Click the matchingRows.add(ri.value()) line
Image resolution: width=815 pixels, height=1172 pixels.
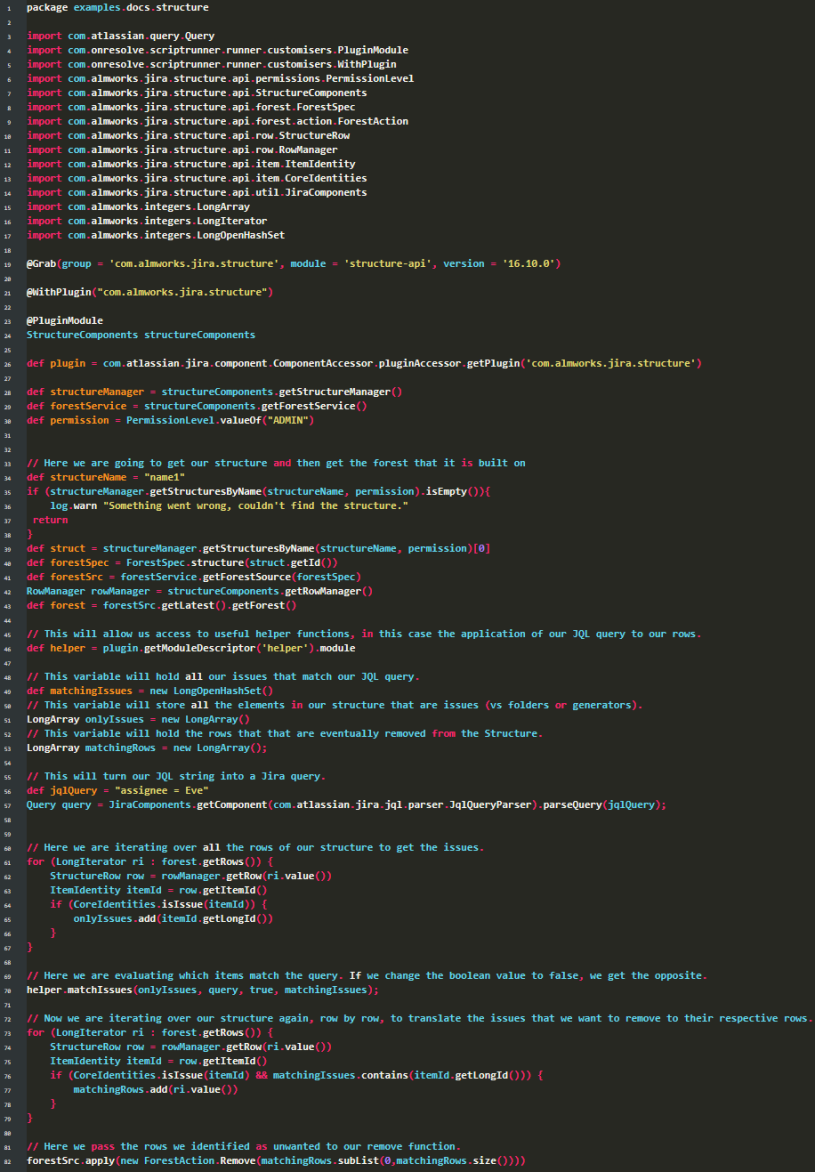pyautogui.click(x=156, y=1089)
